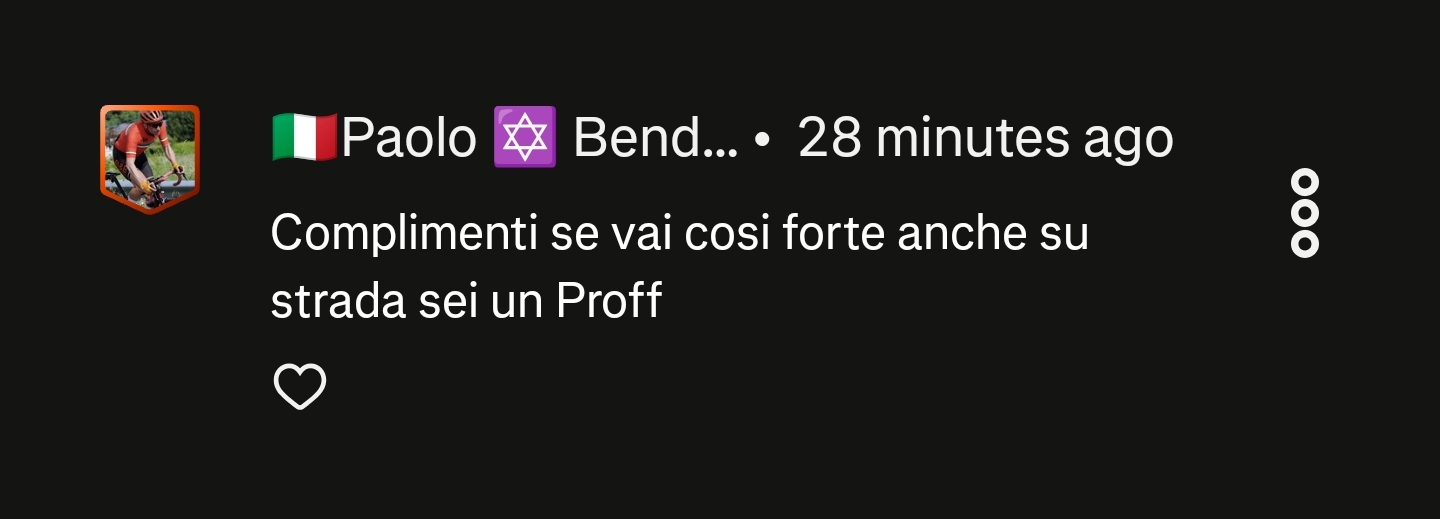Click the Italian flag emoji in username
Viewport: 1440px width, 519px height.
click(305, 139)
